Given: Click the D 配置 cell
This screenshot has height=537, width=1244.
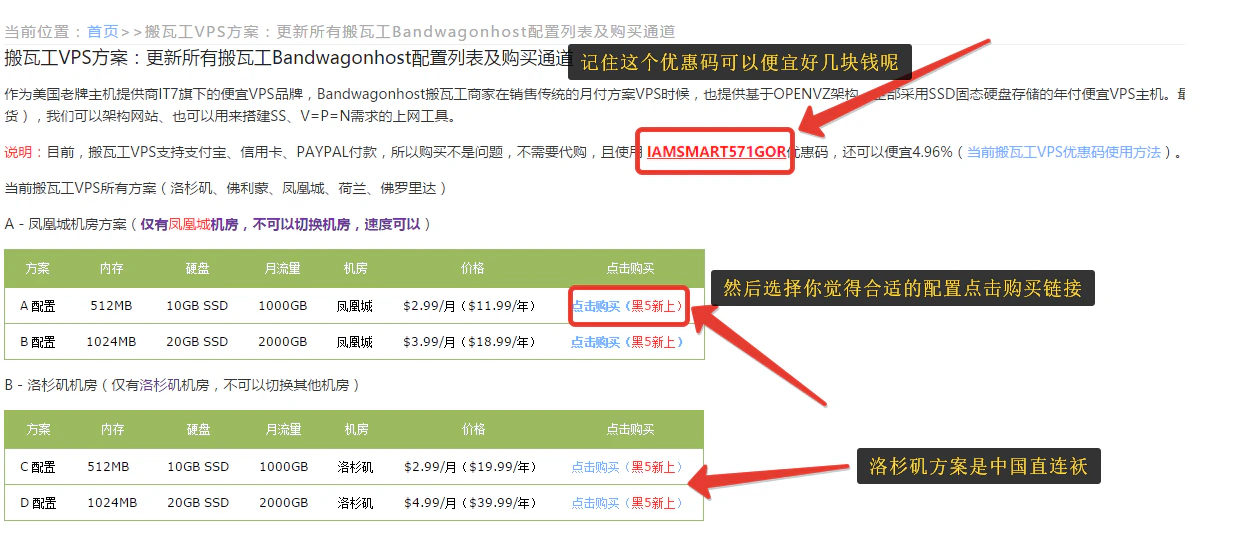Looking at the screenshot, I should coord(38,503).
